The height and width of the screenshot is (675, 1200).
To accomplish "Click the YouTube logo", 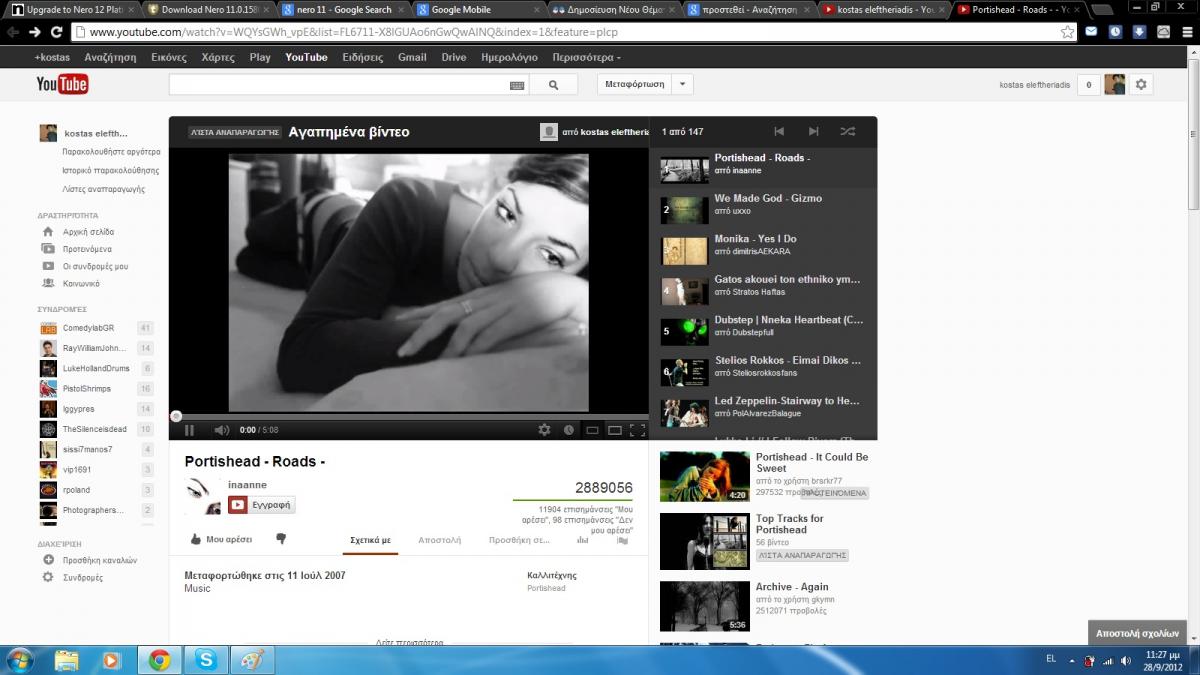I will pyautogui.click(x=62, y=84).
